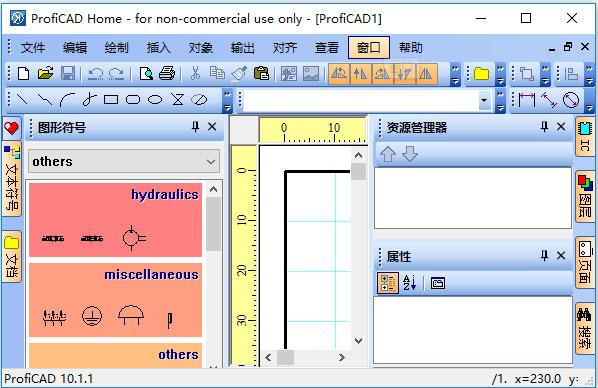This screenshot has width=598, height=388.
Task: Move item up in resource manager
Action: pos(388,154)
